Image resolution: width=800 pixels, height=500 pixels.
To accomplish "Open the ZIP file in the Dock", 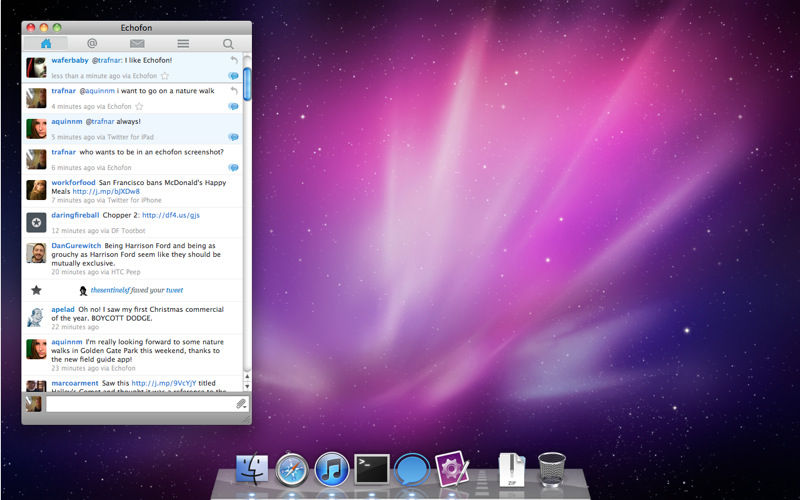I will (512, 469).
